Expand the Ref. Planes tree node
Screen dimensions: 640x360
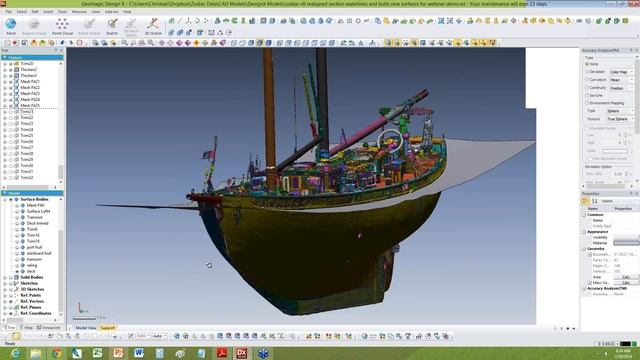pos(5,307)
